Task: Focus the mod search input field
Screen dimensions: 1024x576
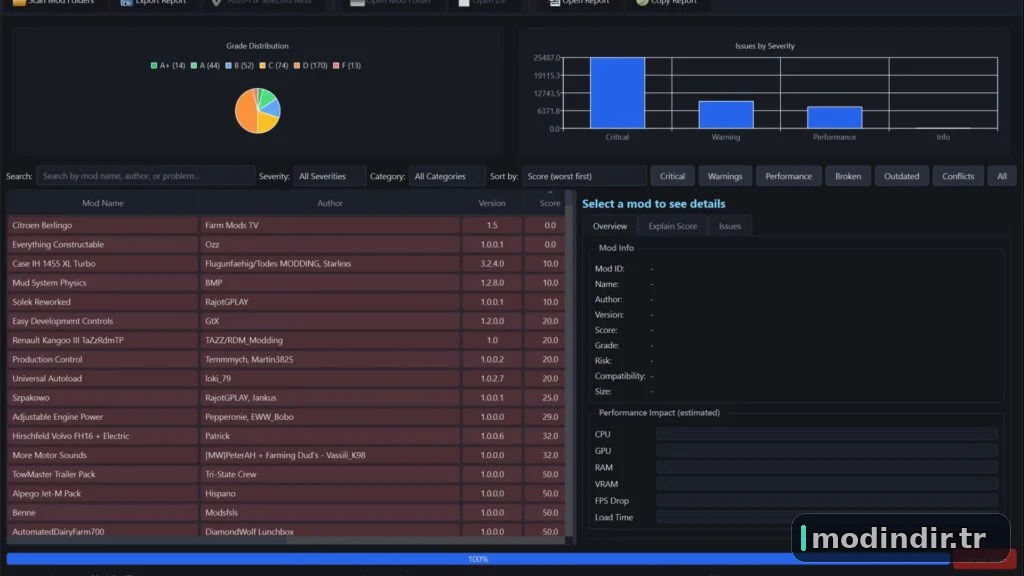Action: click(145, 176)
